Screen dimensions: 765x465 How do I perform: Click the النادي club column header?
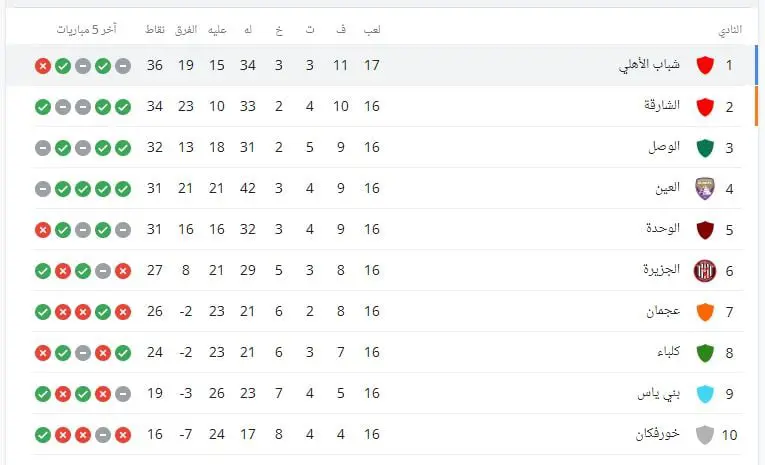coord(730,30)
